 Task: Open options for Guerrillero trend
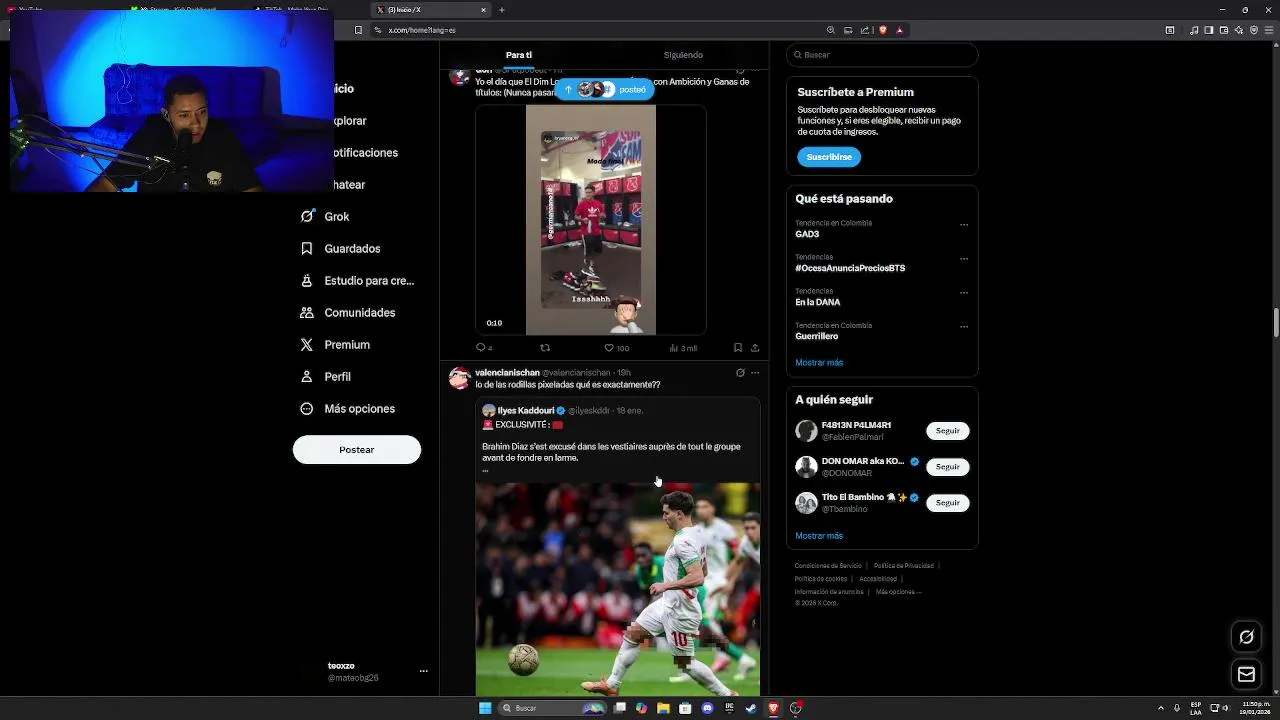tap(964, 327)
